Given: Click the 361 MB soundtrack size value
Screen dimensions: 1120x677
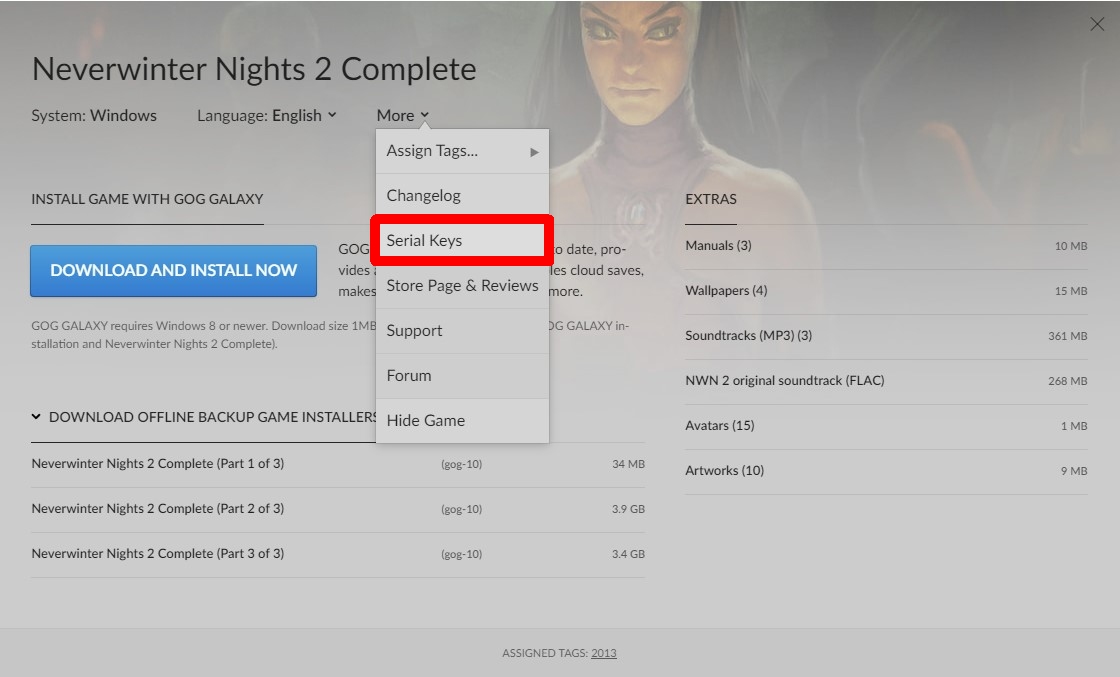Looking at the screenshot, I should pos(1068,336).
